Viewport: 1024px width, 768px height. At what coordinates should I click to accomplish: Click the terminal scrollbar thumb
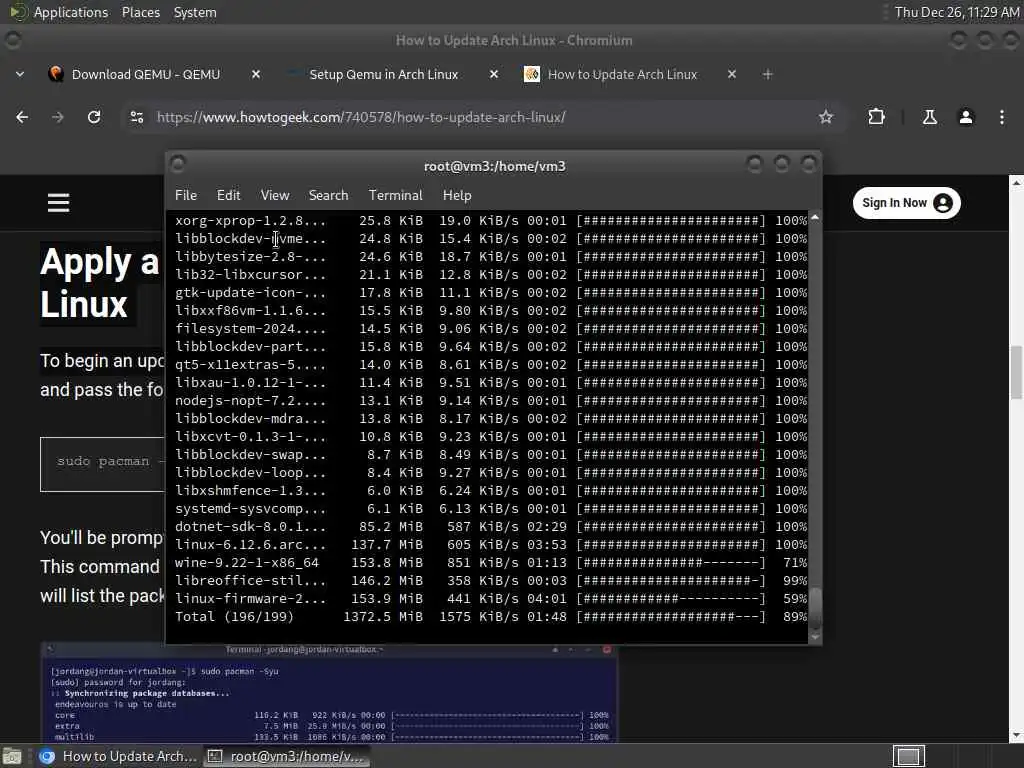(815, 607)
